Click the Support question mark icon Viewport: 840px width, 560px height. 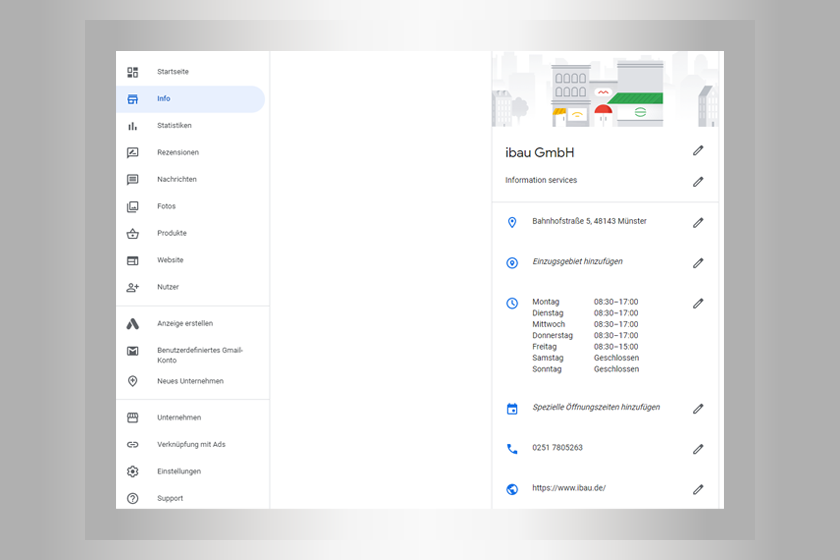click(132, 498)
